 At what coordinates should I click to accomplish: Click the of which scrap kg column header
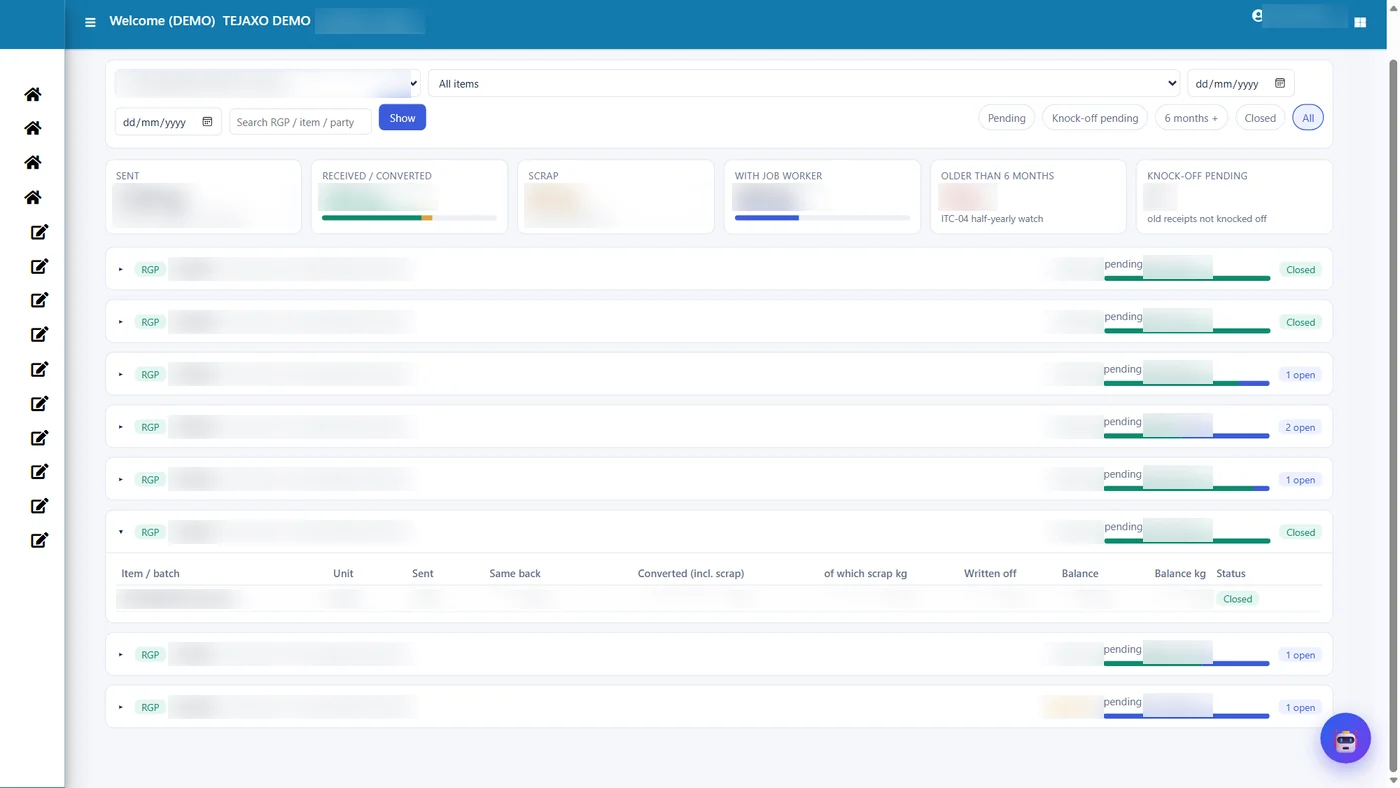click(865, 573)
